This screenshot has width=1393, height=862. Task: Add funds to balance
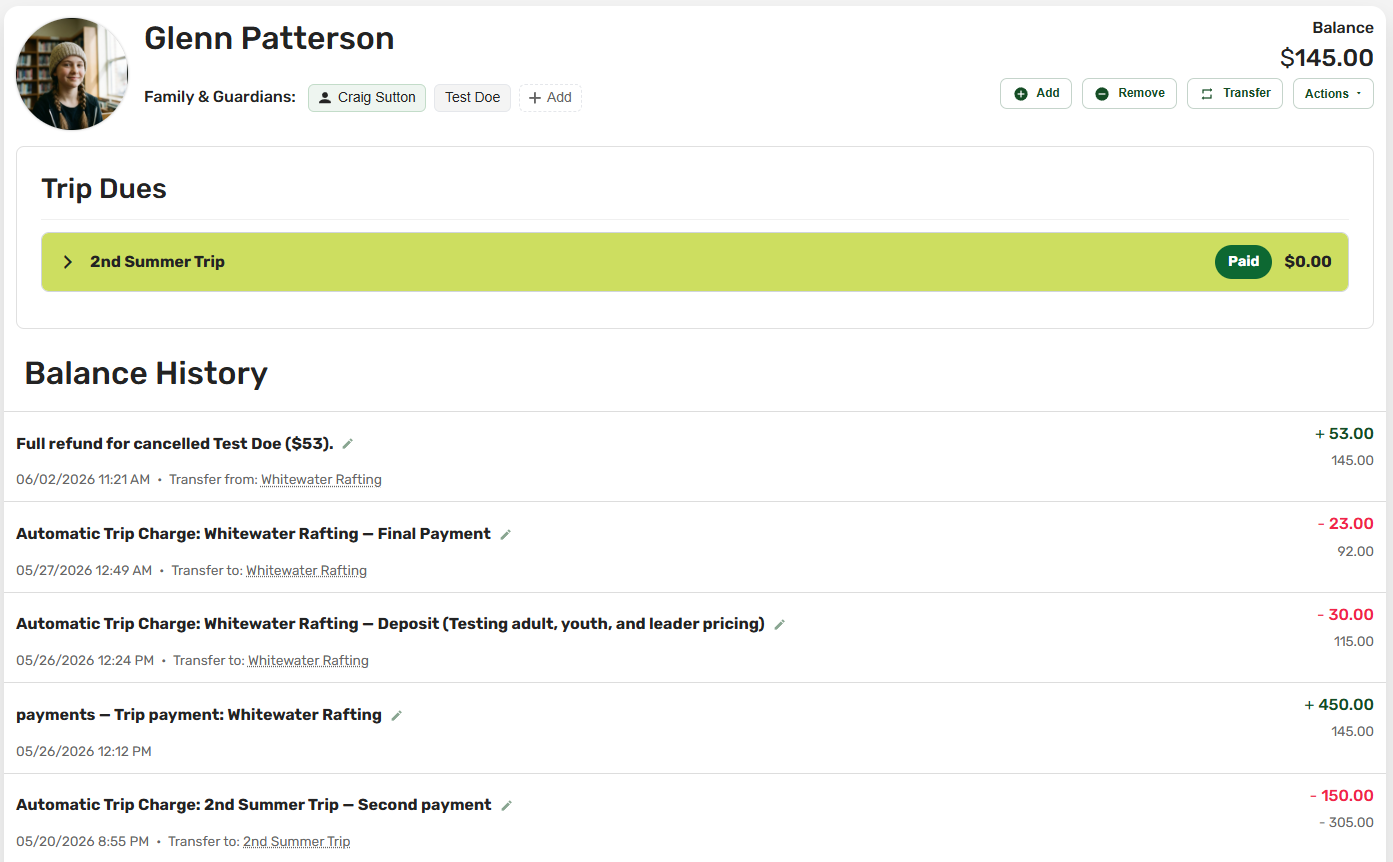[x=1036, y=93]
